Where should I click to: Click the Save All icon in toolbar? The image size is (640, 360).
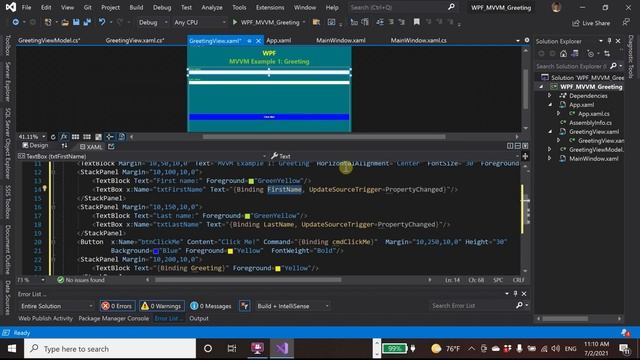87,22
